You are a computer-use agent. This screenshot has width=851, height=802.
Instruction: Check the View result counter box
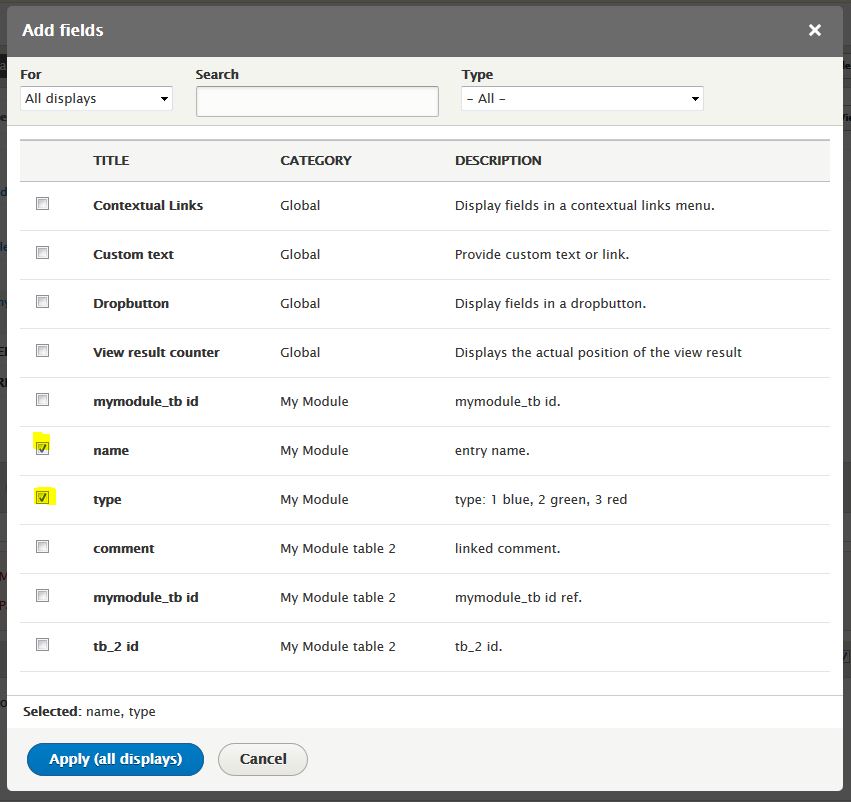point(42,351)
